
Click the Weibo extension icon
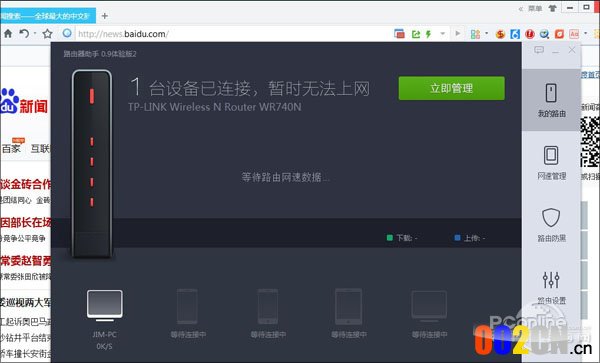pyautogui.click(x=500, y=34)
